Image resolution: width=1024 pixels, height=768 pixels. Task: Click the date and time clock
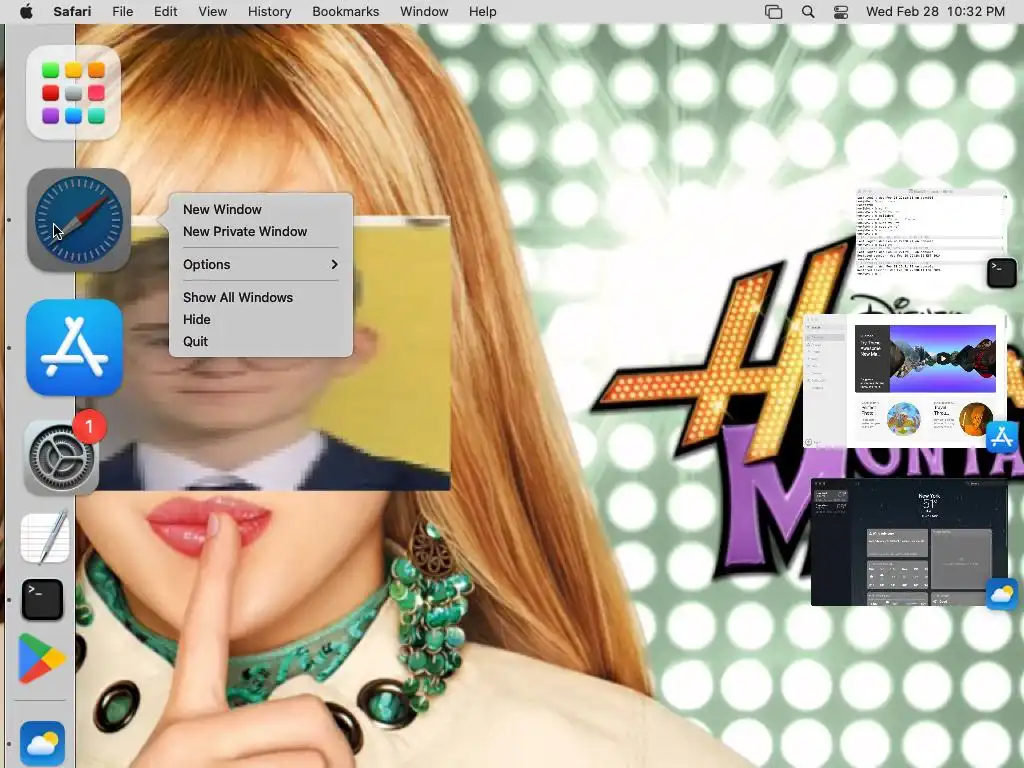(x=935, y=12)
